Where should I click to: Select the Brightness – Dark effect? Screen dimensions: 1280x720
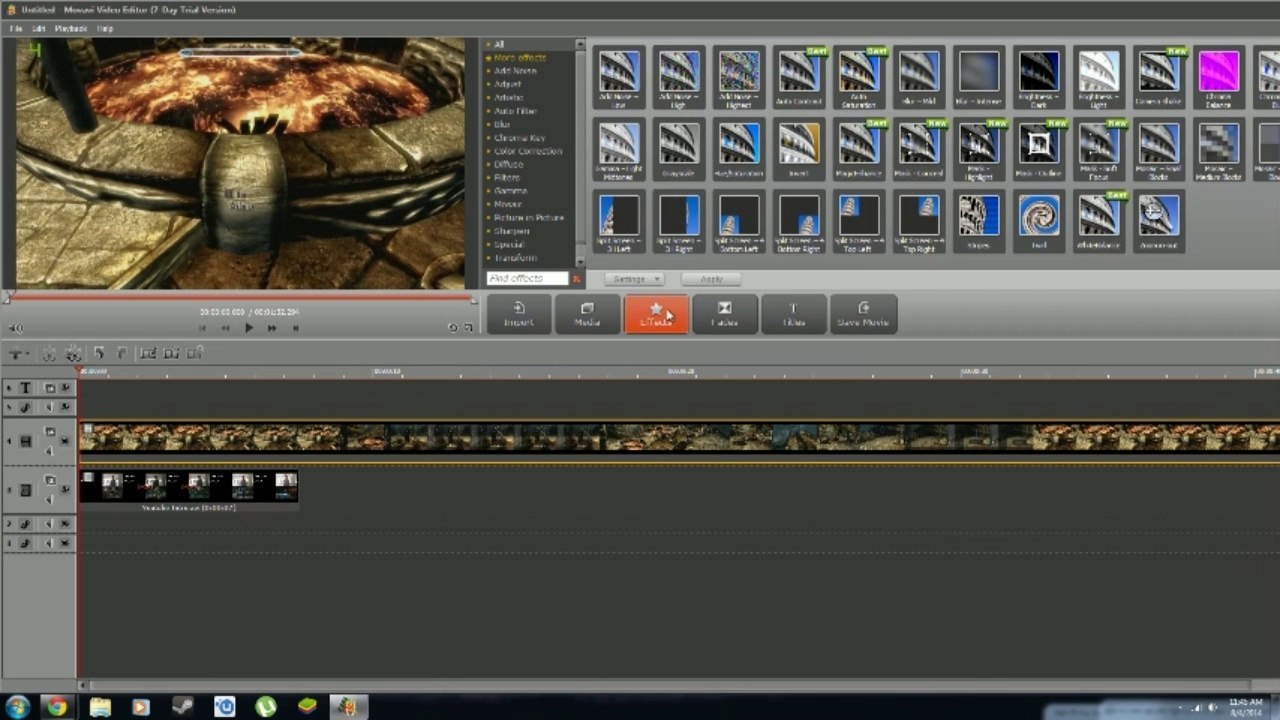tap(1039, 77)
